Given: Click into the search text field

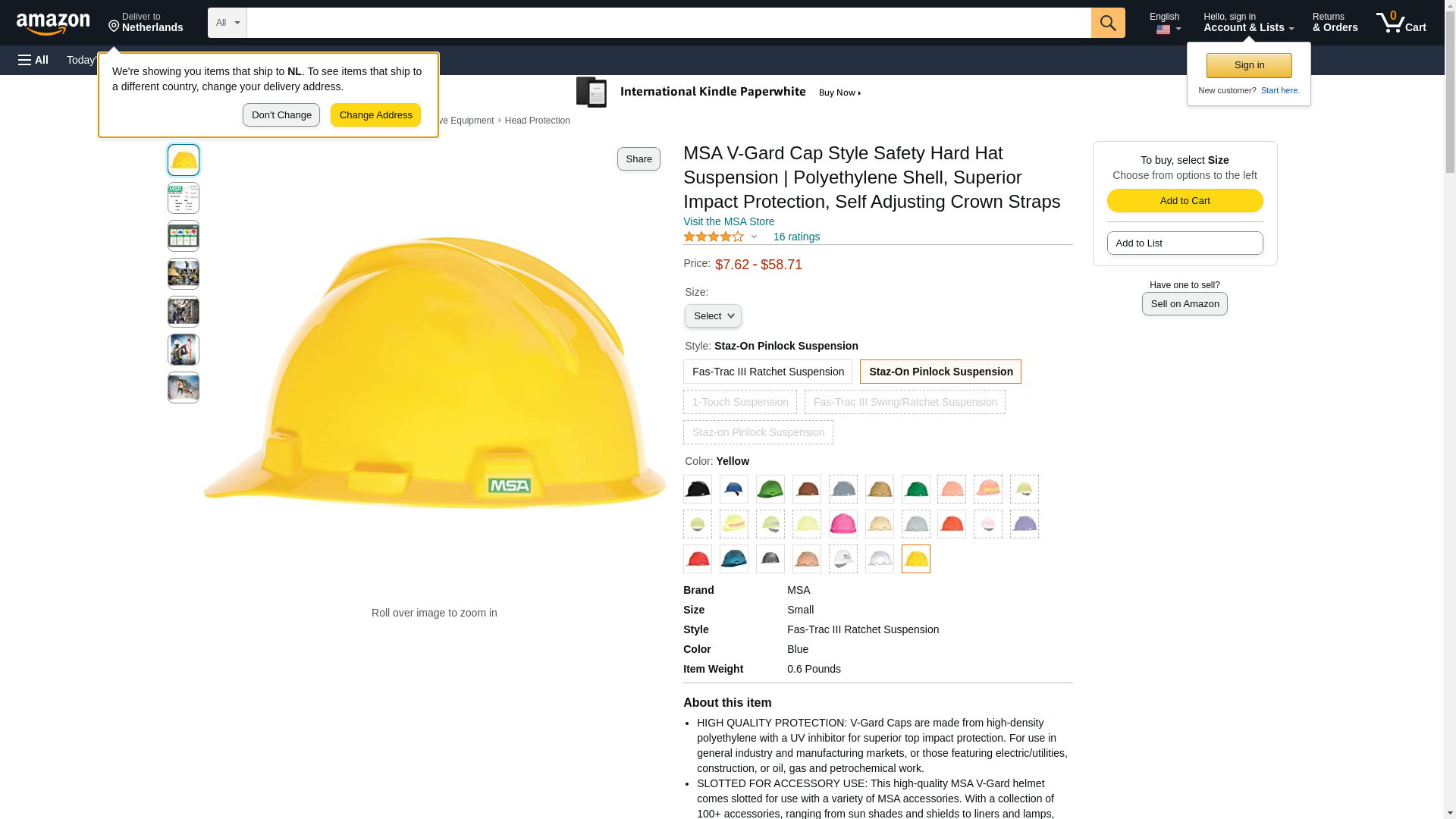Looking at the screenshot, I should coord(668,23).
